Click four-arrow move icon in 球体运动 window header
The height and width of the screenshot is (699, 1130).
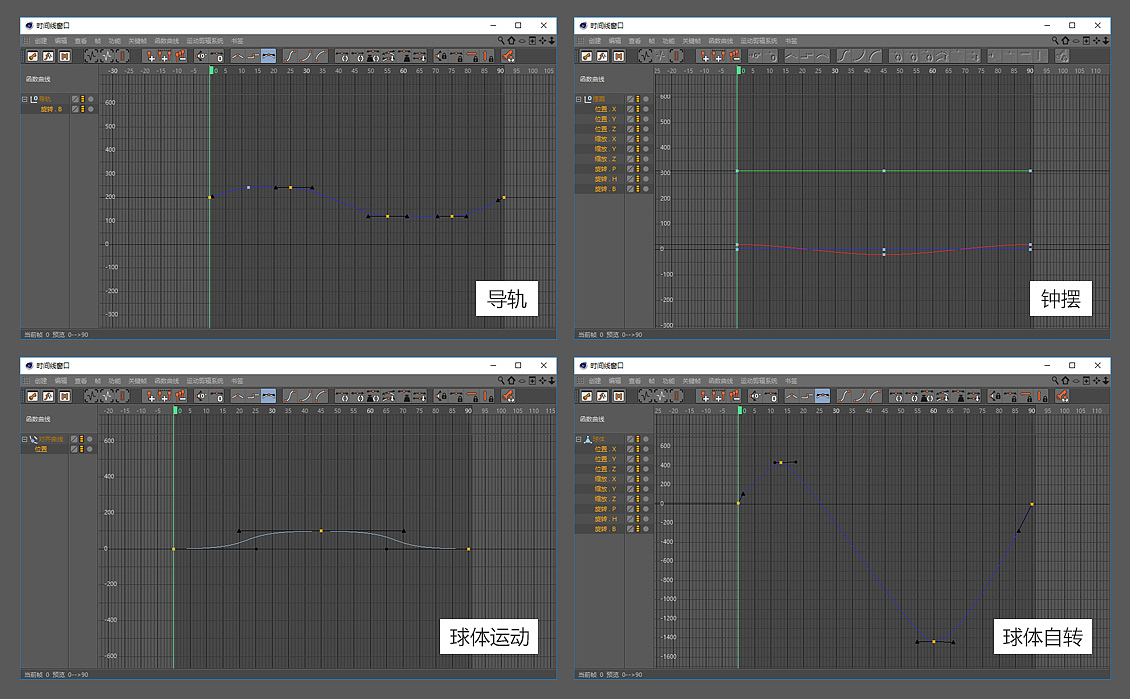click(x=542, y=380)
